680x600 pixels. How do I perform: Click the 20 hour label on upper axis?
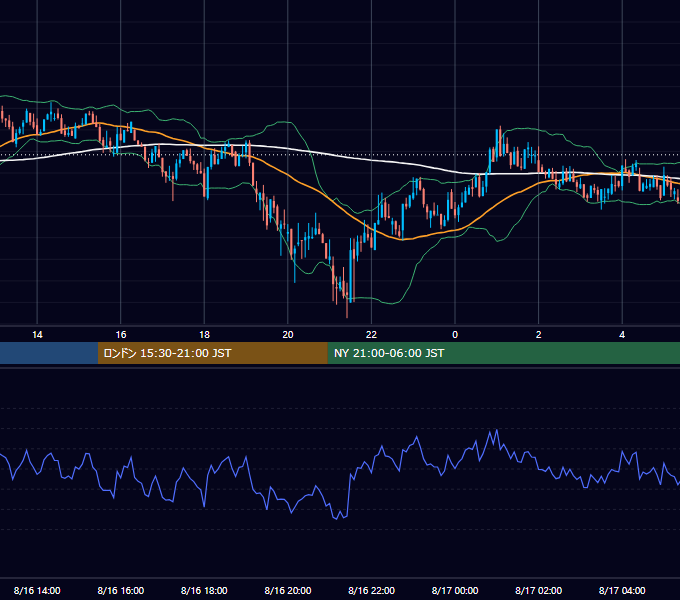pyautogui.click(x=288, y=335)
